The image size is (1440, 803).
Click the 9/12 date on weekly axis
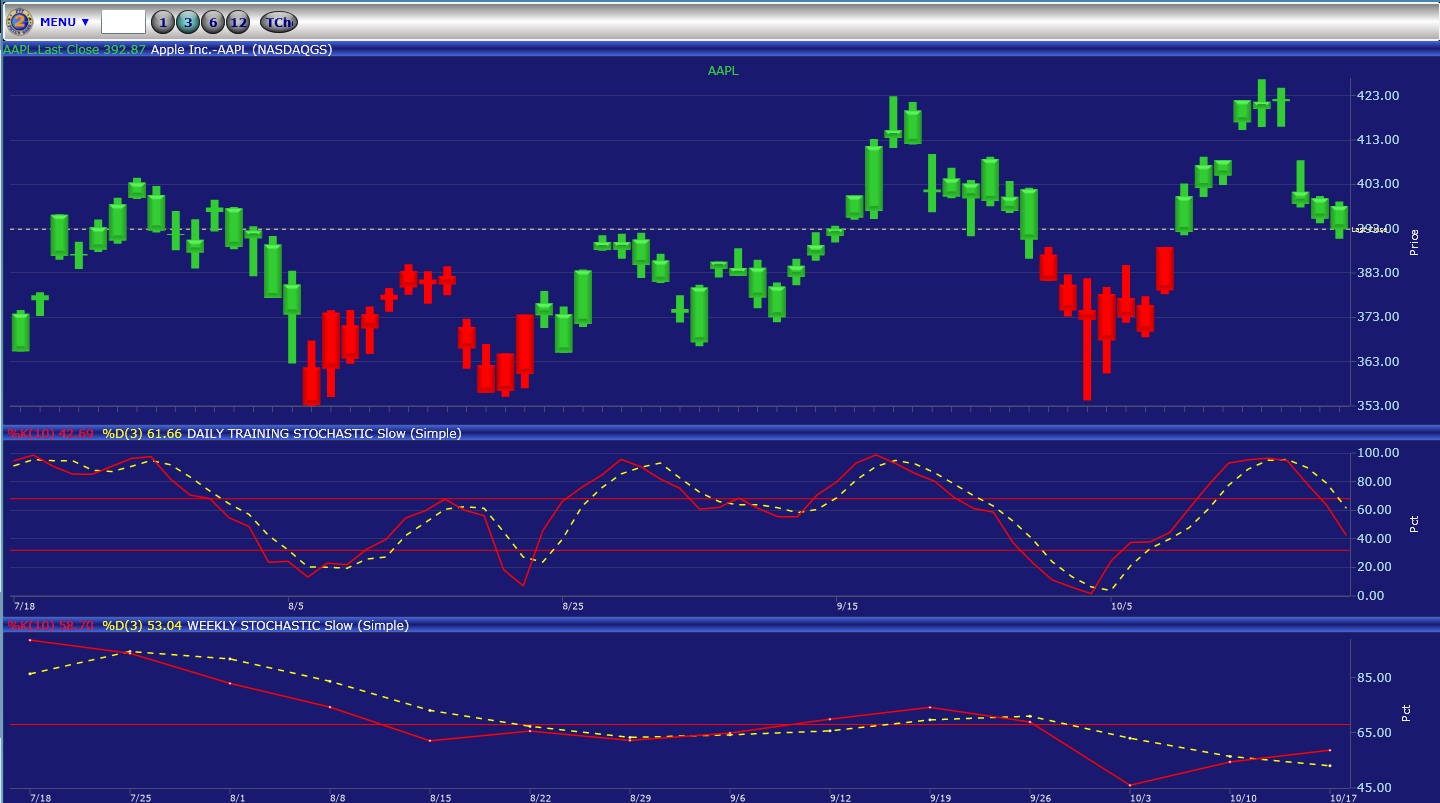(840, 797)
